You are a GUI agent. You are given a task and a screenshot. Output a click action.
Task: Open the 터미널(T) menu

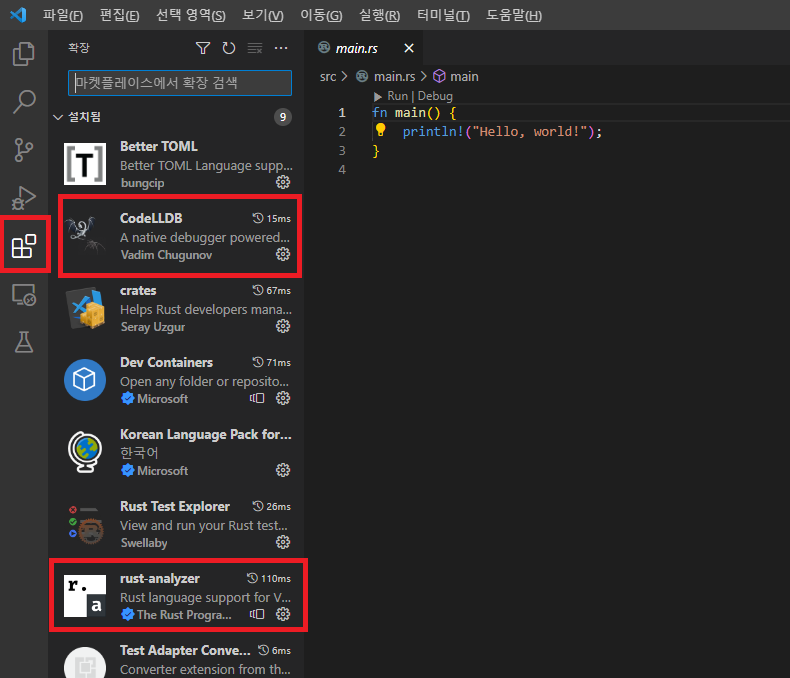443,15
